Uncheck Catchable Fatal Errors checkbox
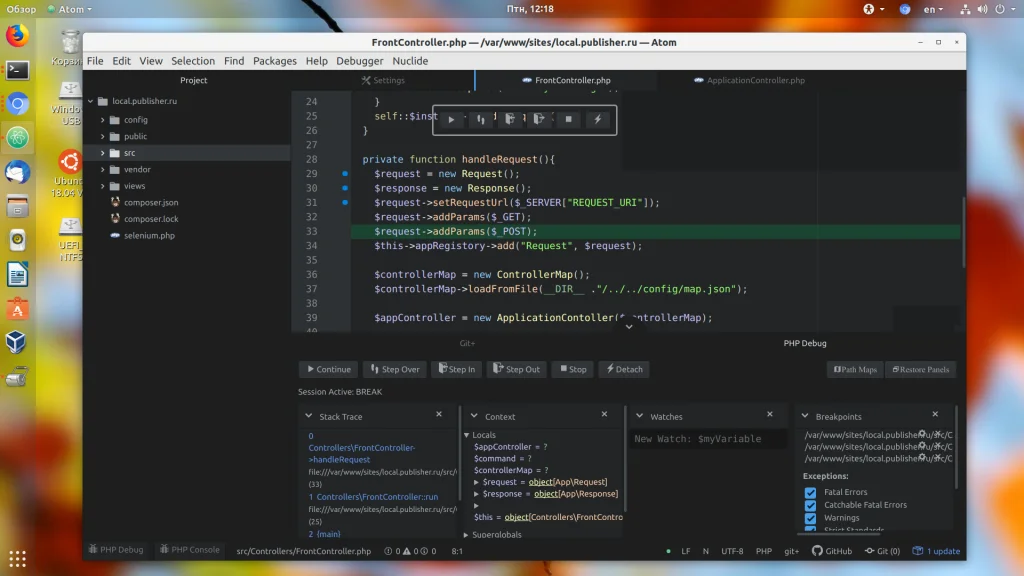 click(x=811, y=505)
